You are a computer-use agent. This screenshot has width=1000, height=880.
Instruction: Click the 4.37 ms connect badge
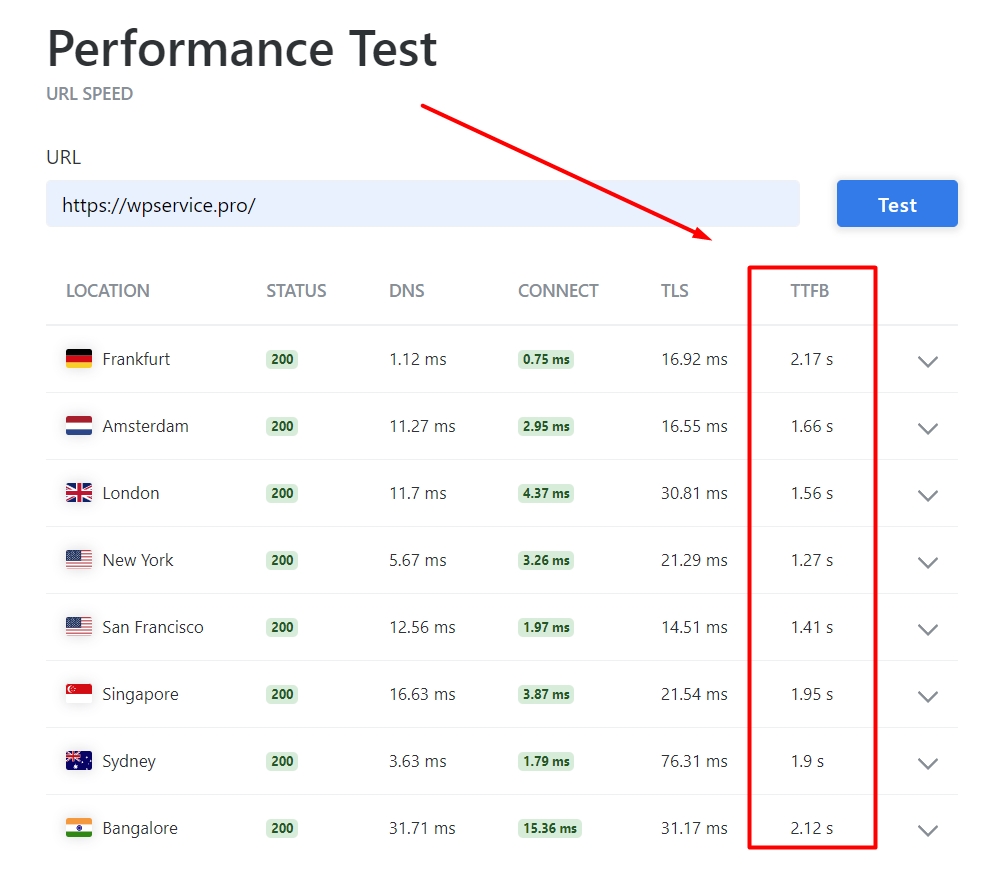pyautogui.click(x=546, y=493)
